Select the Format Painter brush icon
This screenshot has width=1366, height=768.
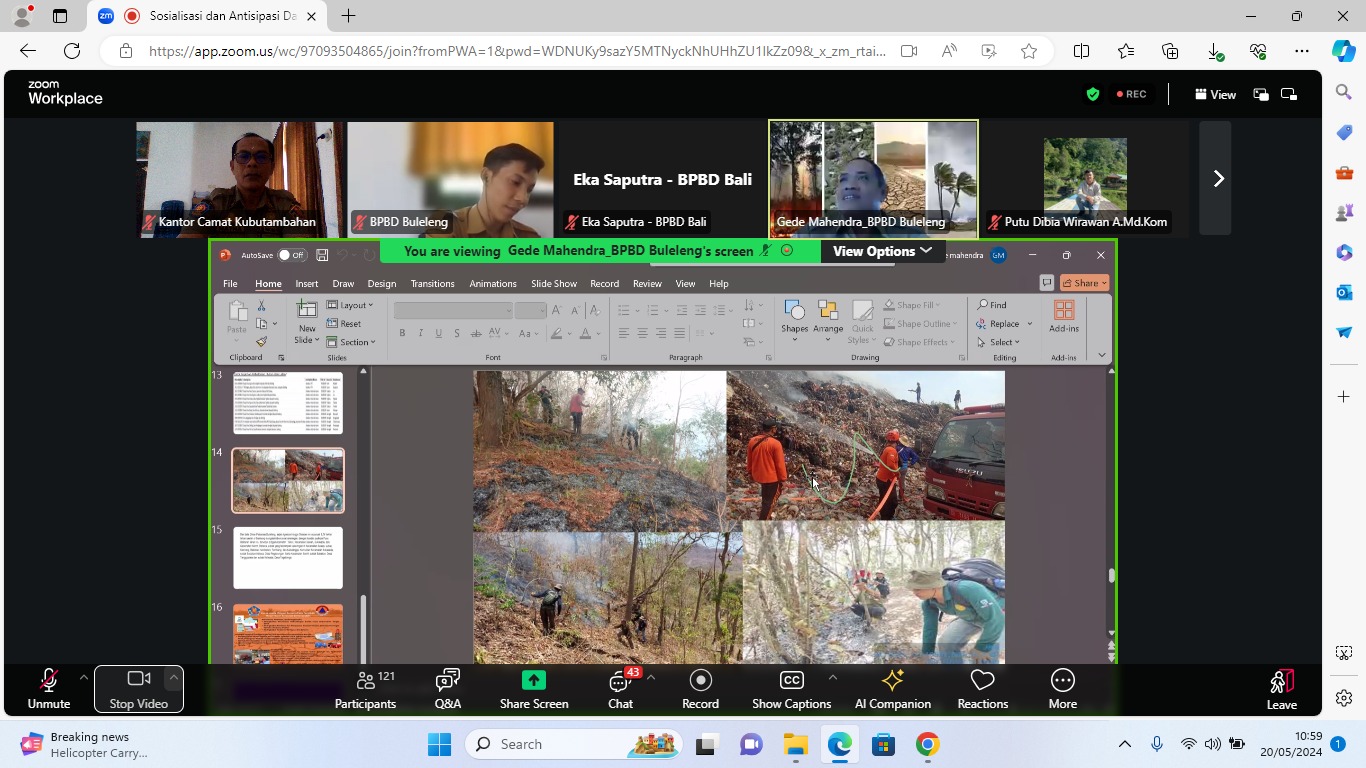(x=262, y=342)
